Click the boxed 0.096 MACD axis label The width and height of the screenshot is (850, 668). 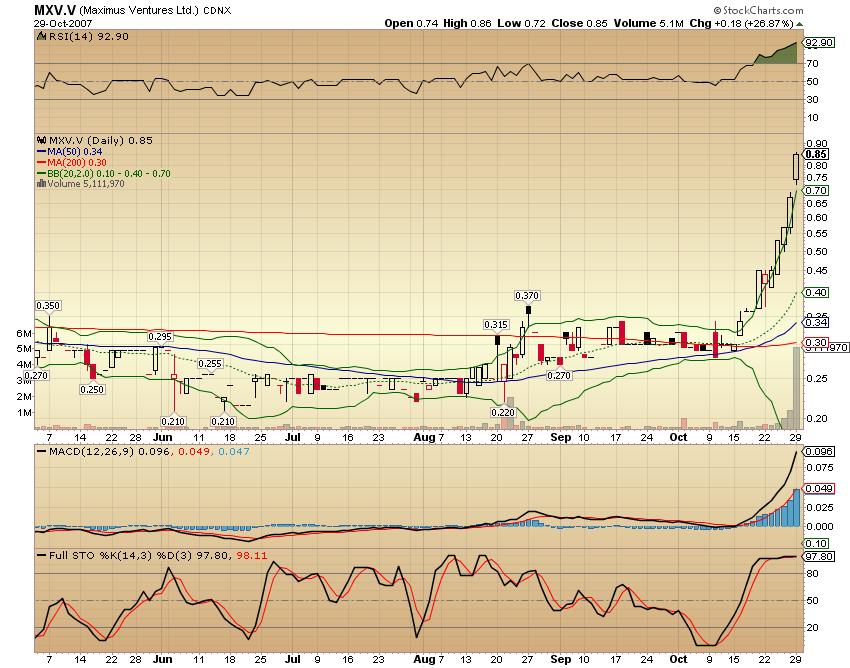coord(819,452)
